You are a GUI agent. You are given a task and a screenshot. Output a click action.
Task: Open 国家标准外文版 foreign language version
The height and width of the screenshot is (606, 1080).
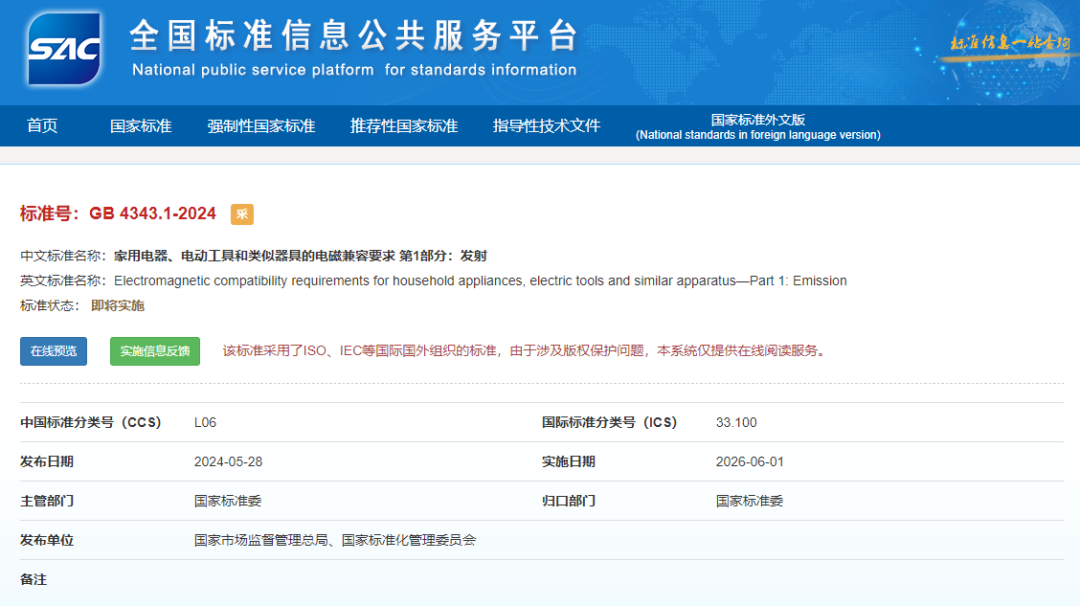[x=758, y=127]
